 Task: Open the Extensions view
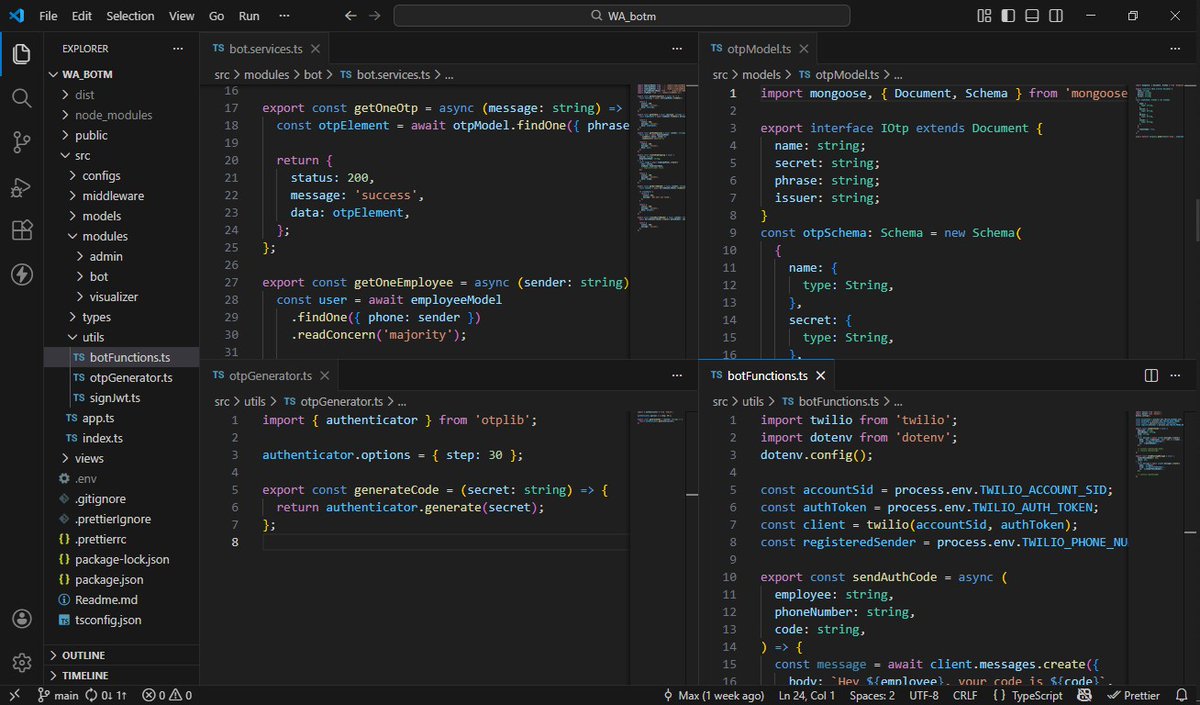point(21,230)
